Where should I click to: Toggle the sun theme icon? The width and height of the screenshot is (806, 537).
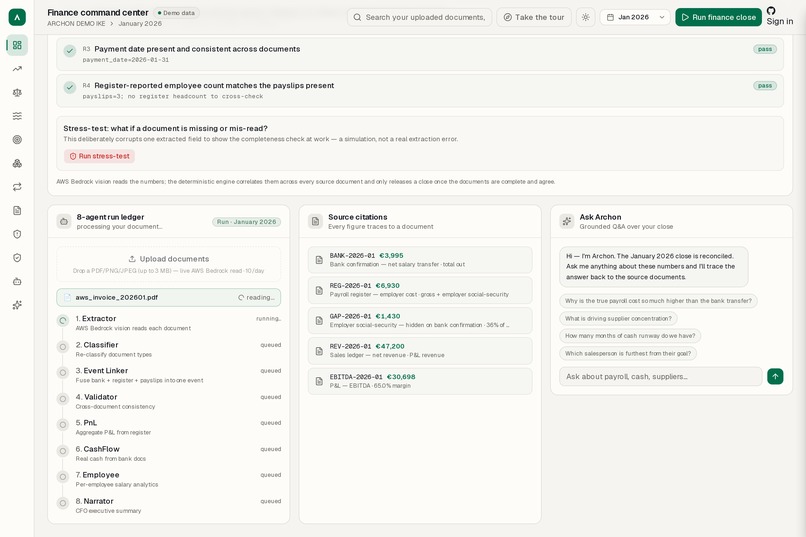(x=585, y=17)
